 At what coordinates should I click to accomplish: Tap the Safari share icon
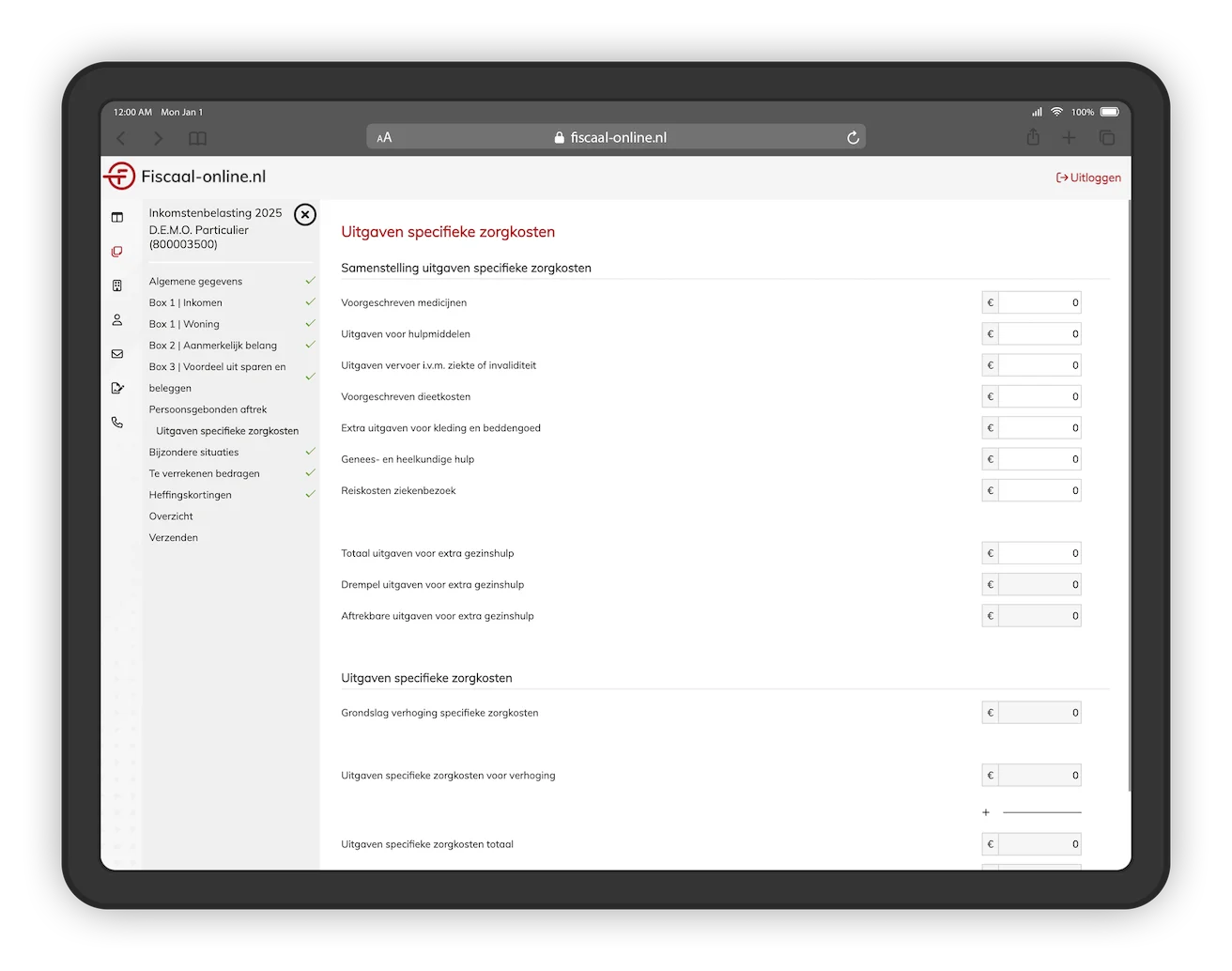(1033, 137)
